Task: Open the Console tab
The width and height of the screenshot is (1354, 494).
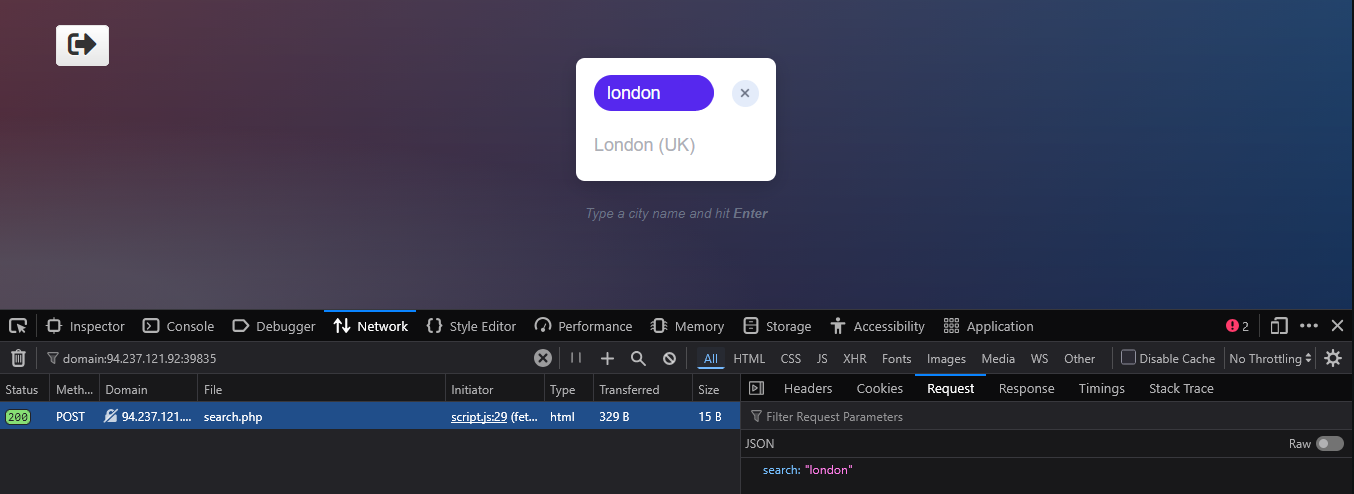Action: [178, 326]
